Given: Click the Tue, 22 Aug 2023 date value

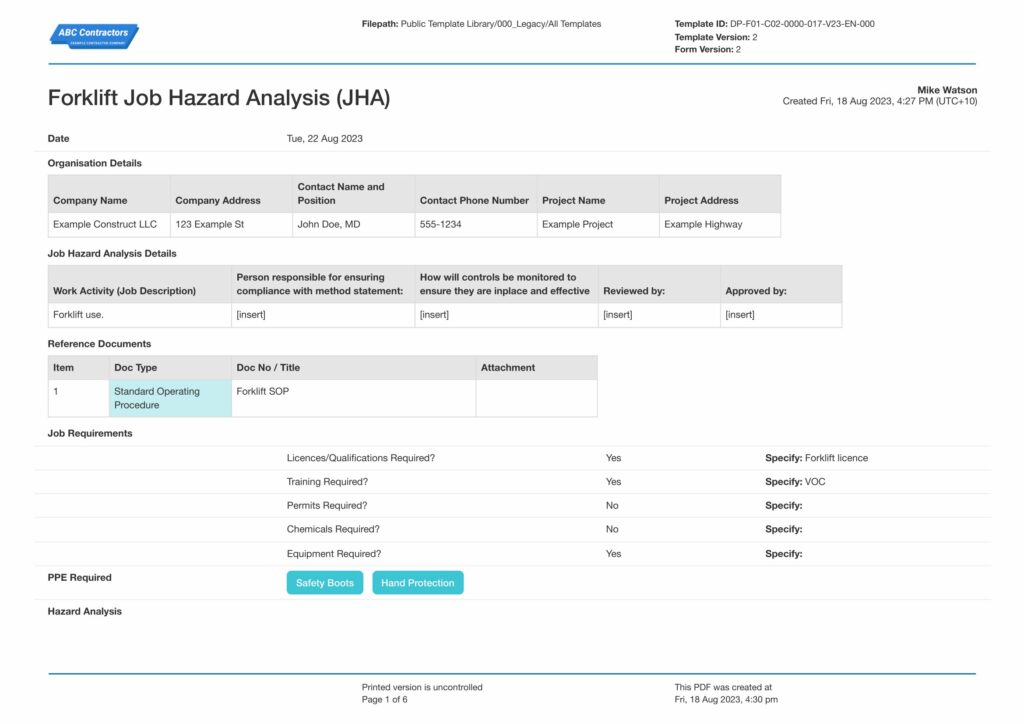Looking at the screenshot, I should pos(325,138).
